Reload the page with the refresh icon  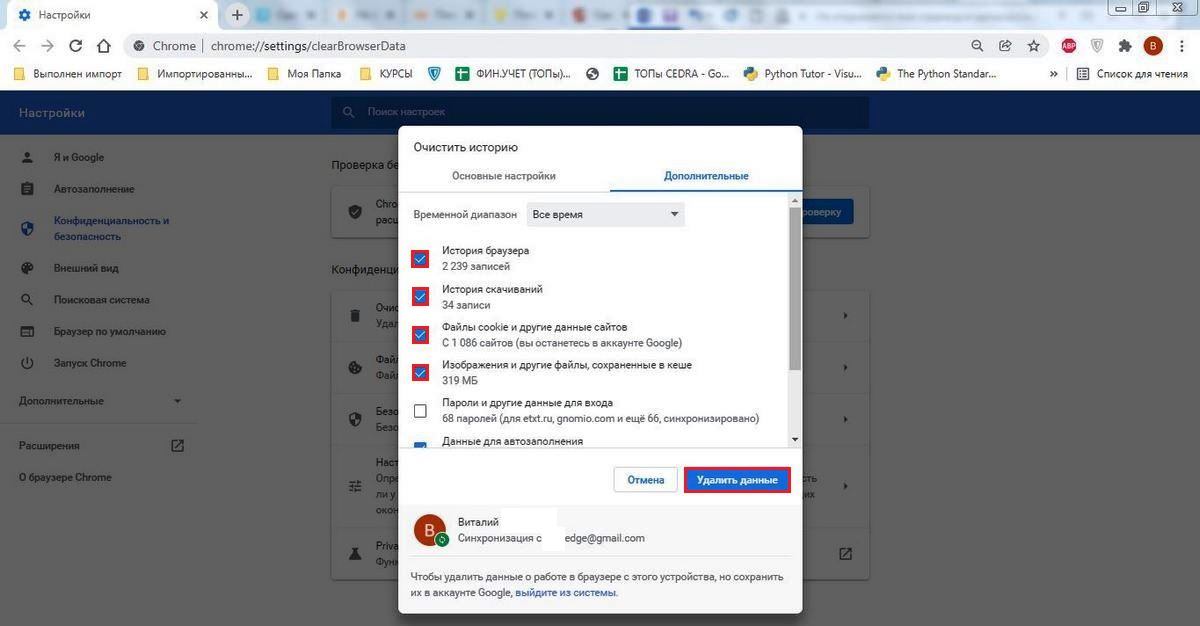(75, 46)
